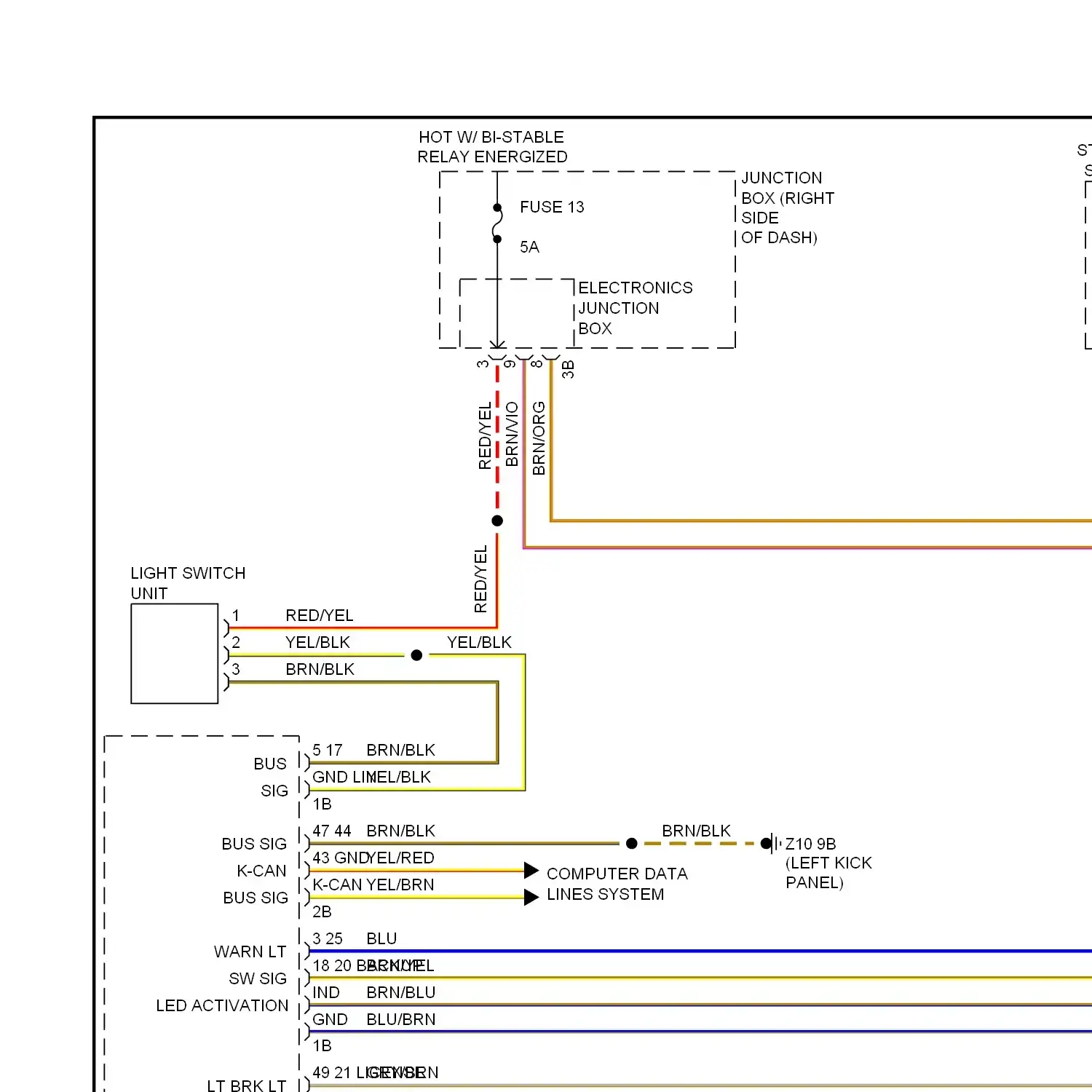Viewport: 1092px width, 1092px height.
Task: Select the "GND LIN" pin label
Action: pyautogui.click(x=343, y=778)
